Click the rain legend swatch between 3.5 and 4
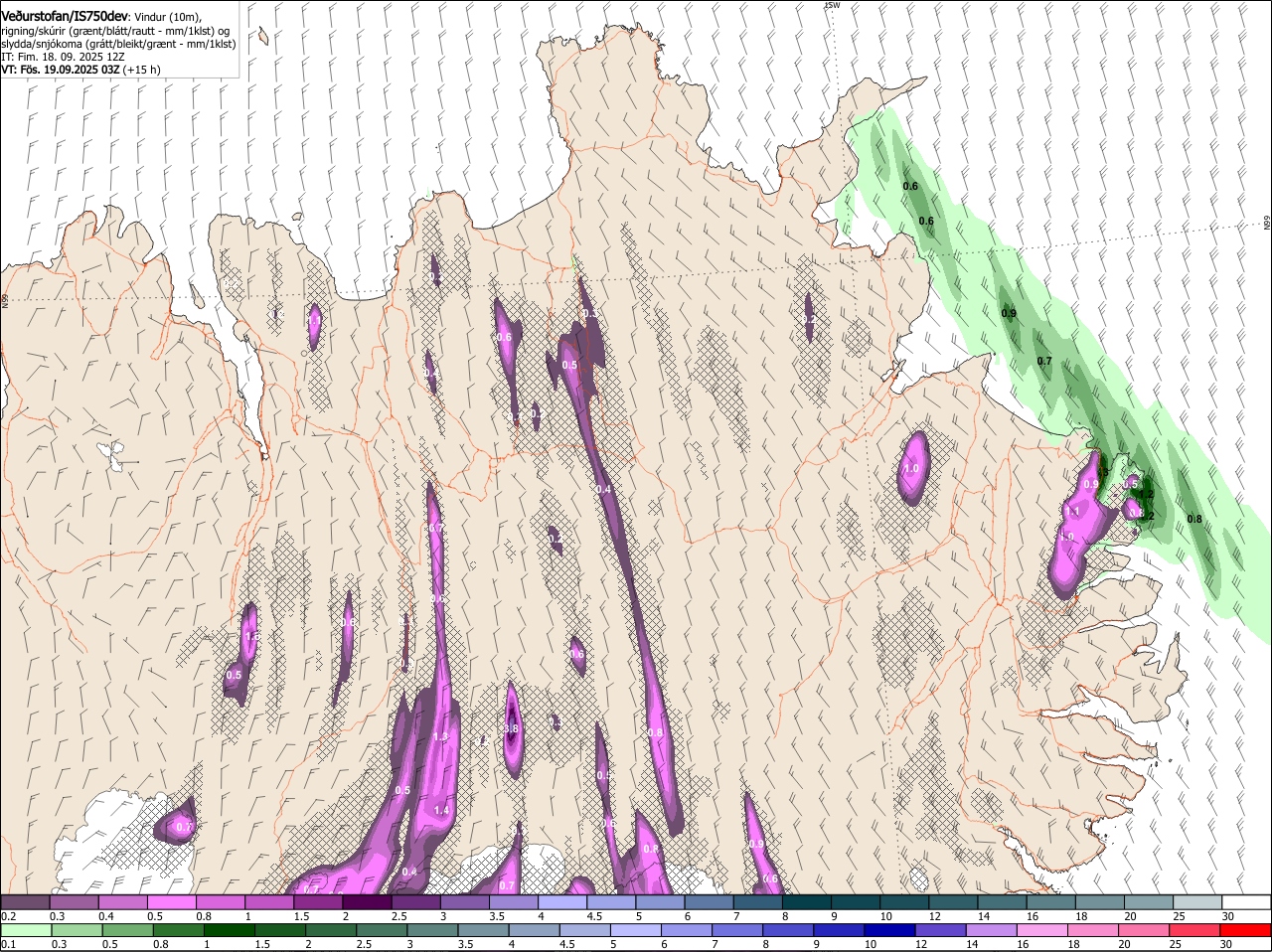The height and width of the screenshot is (952, 1272). pyautogui.click(x=484, y=930)
